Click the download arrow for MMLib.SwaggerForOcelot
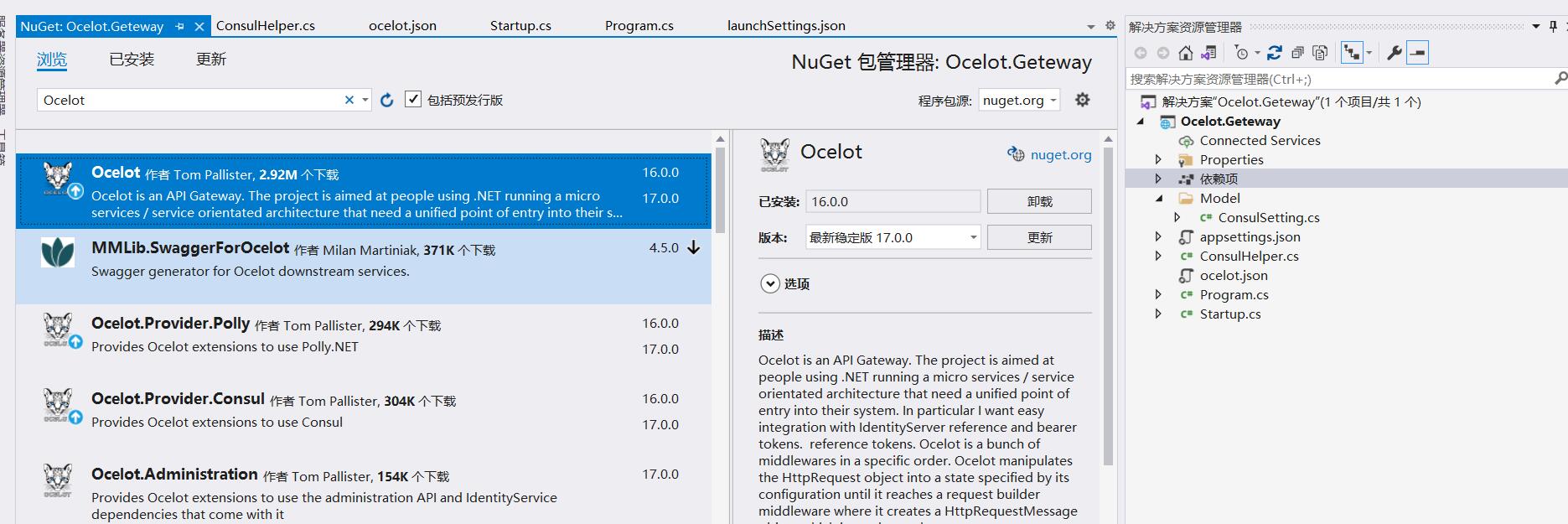 [694, 247]
